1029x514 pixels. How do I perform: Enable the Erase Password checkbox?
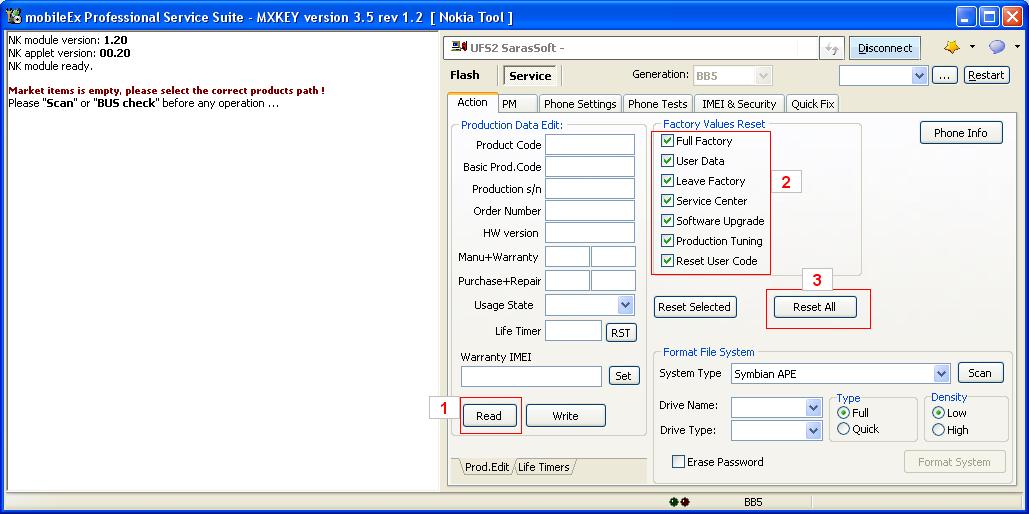click(679, 461)
